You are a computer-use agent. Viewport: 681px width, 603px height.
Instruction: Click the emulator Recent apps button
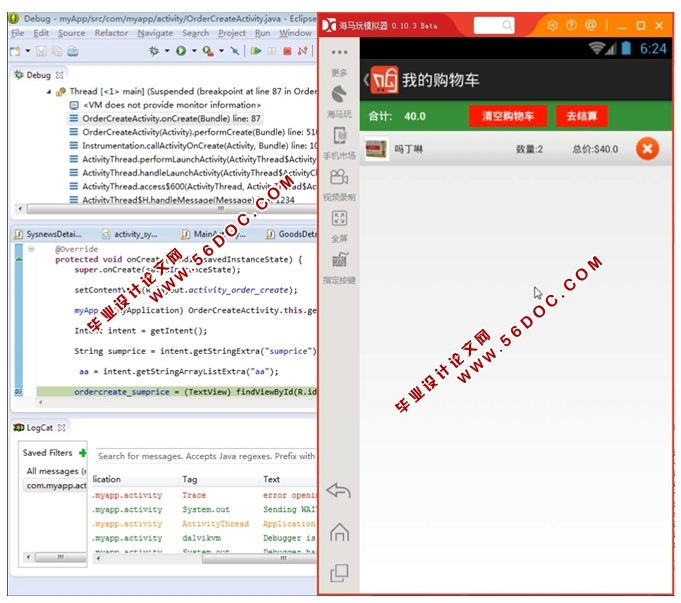click(339, 573)
